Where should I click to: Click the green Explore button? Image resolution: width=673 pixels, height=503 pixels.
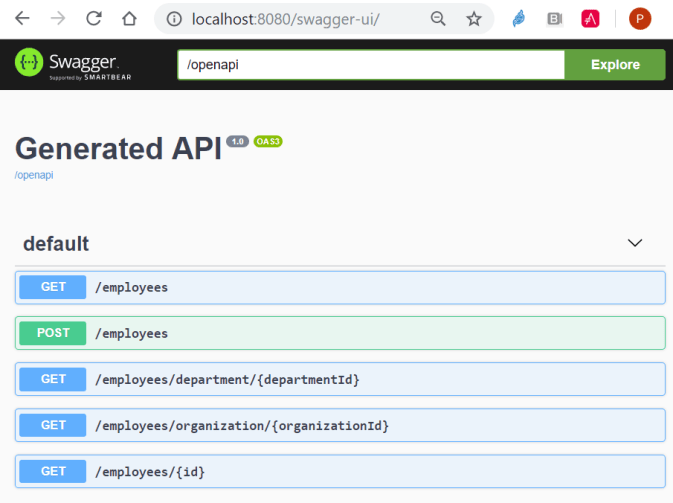[x=614, y=65]
